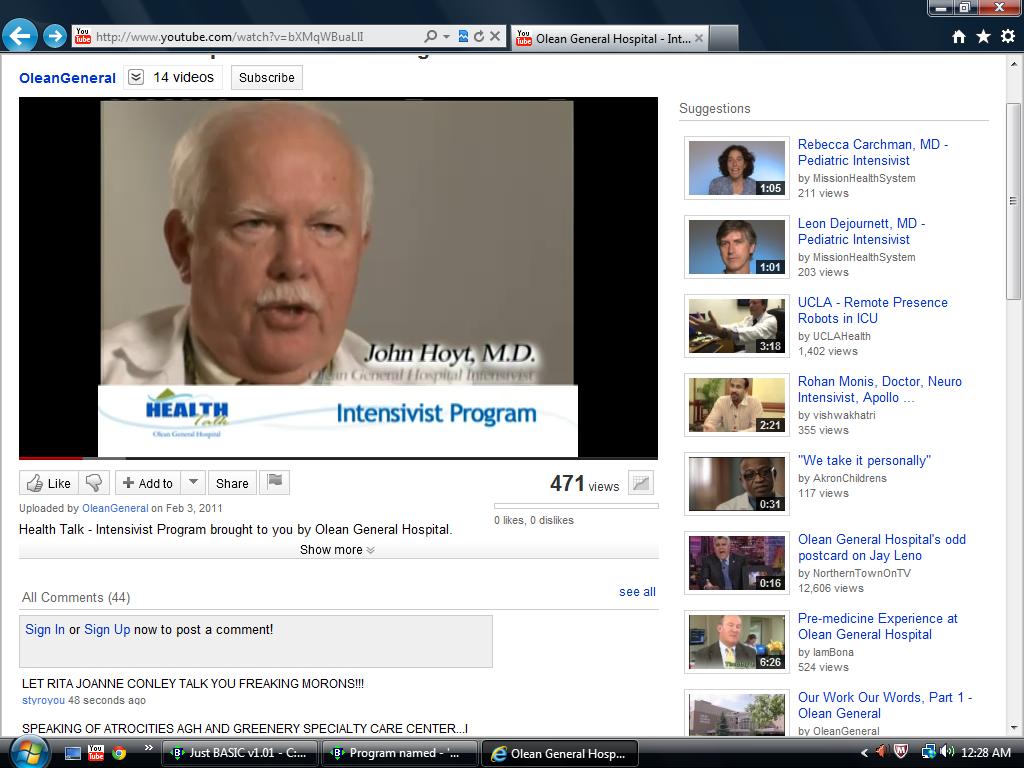1024x768 pixels.
Task: Open the address bar dropdown arrow
Action: point(447,37)
